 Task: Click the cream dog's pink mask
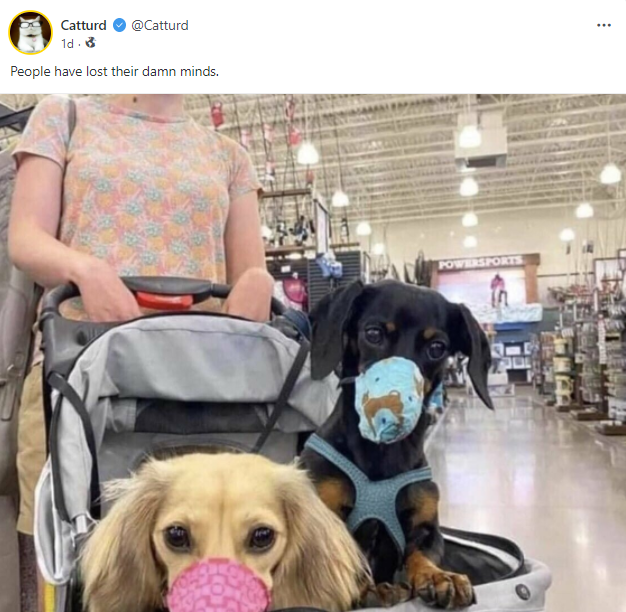[219, 584]
